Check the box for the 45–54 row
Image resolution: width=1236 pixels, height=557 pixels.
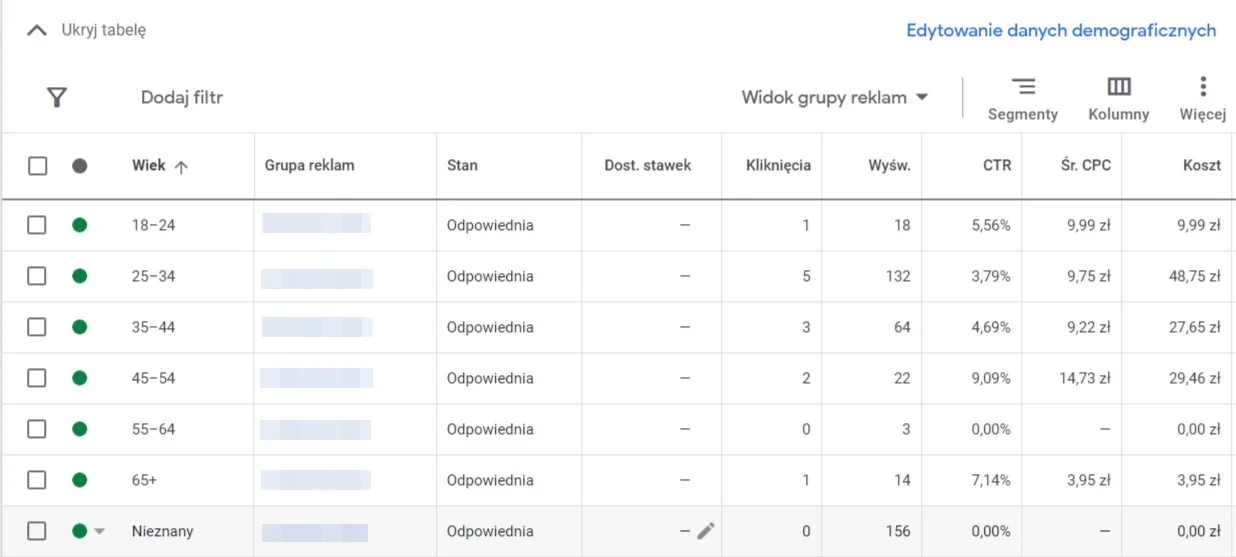[37, 378]
